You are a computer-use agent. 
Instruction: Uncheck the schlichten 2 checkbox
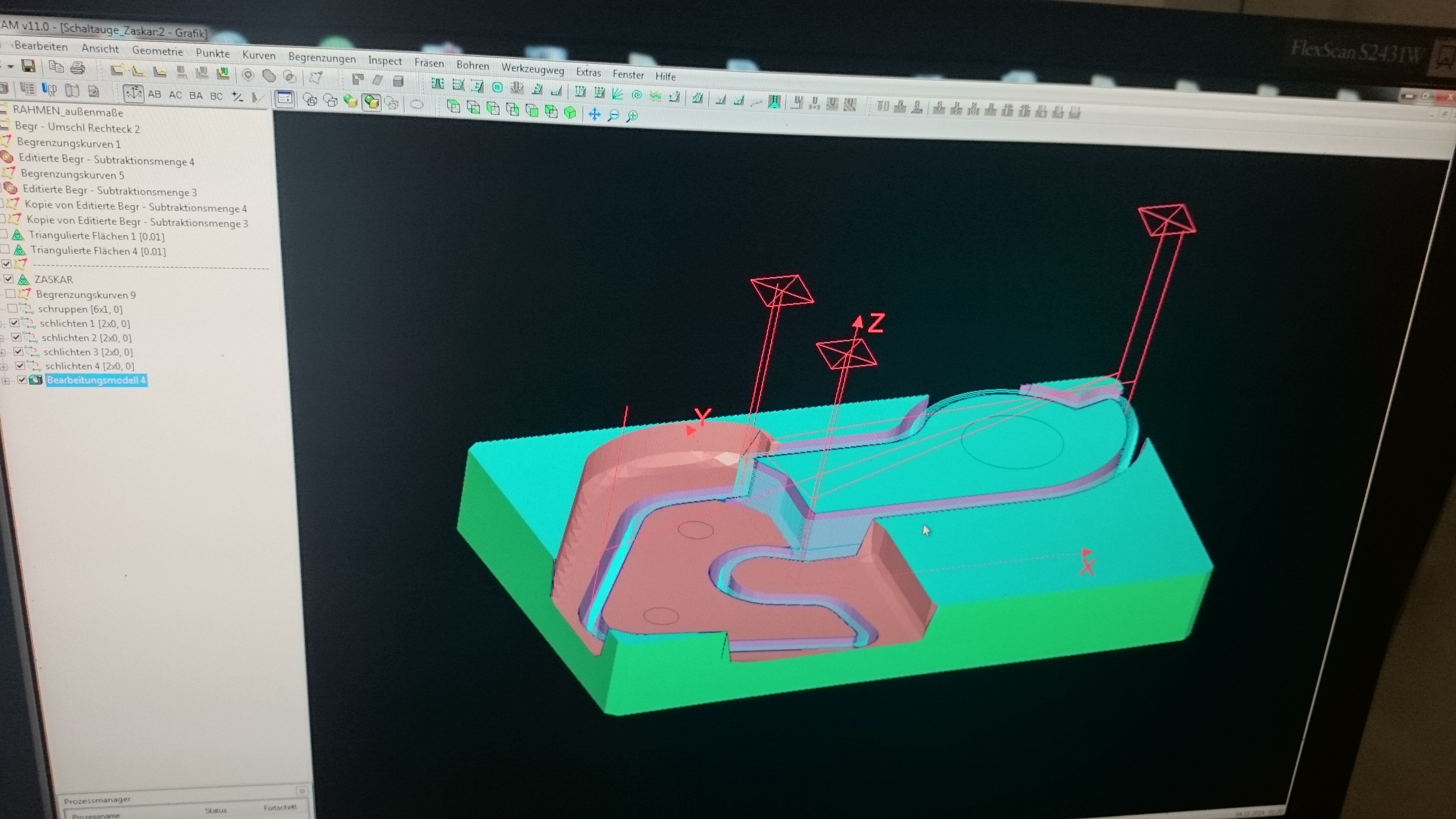point(16,337)
